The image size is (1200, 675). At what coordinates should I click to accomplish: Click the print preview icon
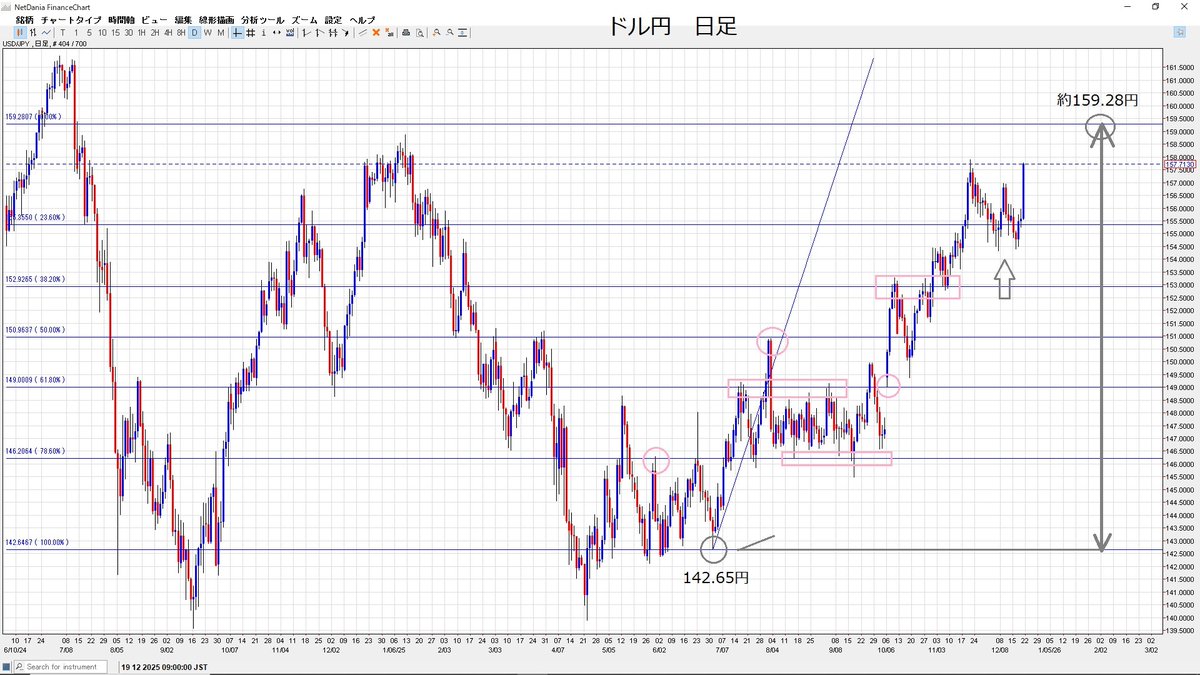(x=419, y=32)
